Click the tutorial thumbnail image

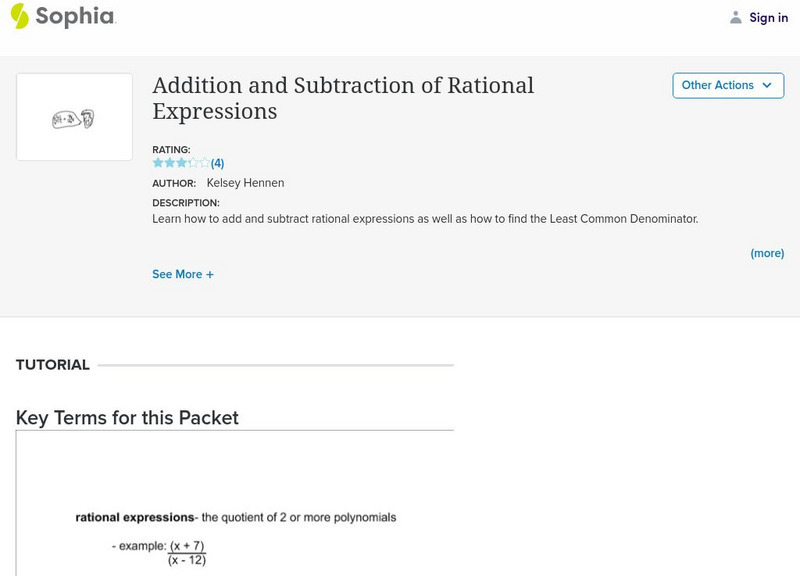74,118
